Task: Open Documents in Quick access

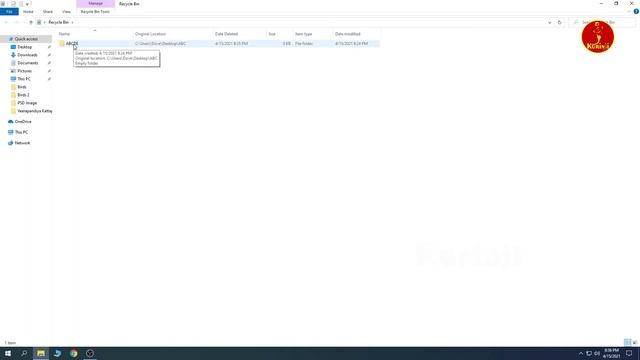Action: pyautogui.click(x=28, y=63)
